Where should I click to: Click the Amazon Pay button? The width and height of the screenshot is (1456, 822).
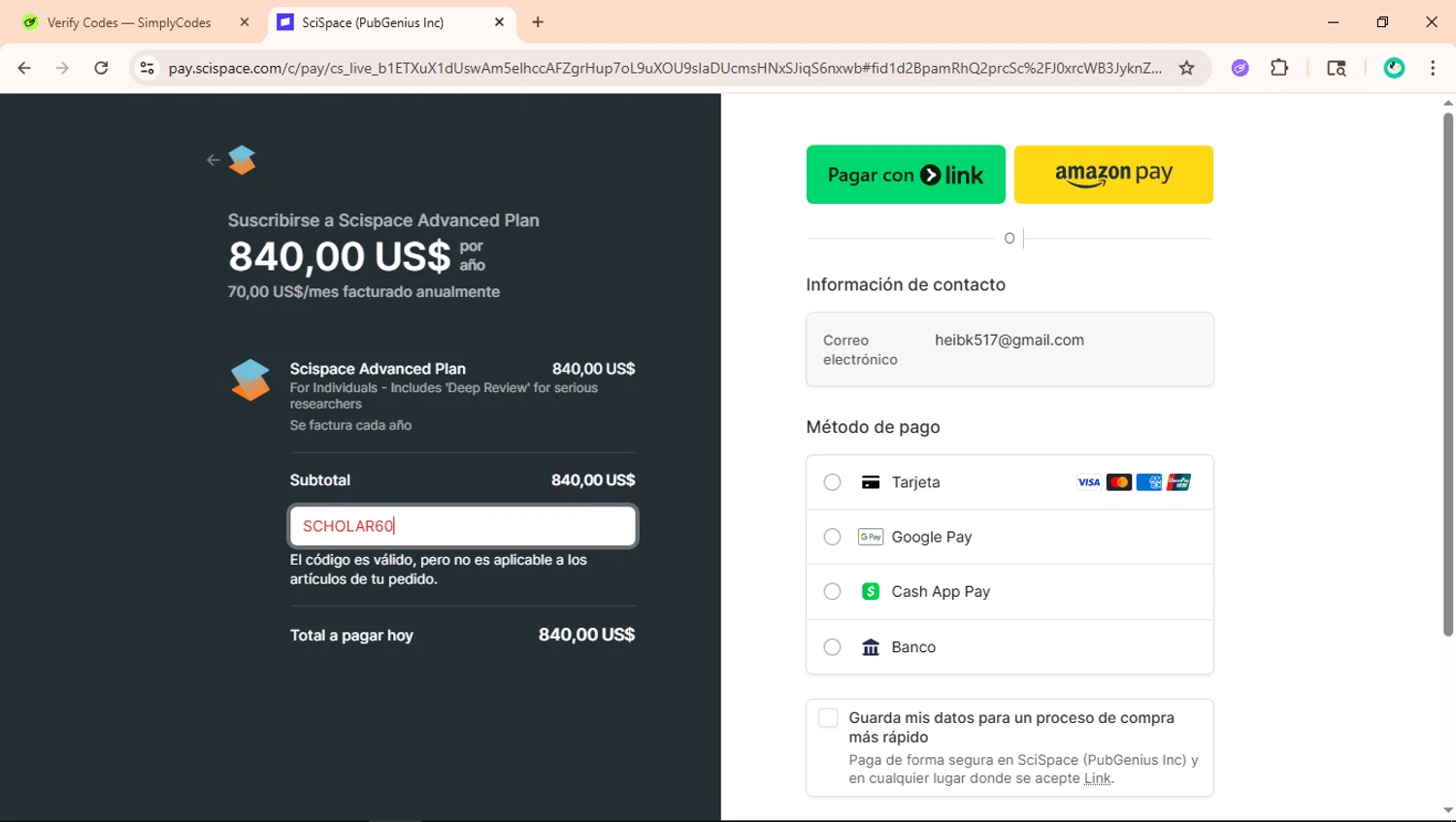pyautogui.click(x=1113, y=175)
